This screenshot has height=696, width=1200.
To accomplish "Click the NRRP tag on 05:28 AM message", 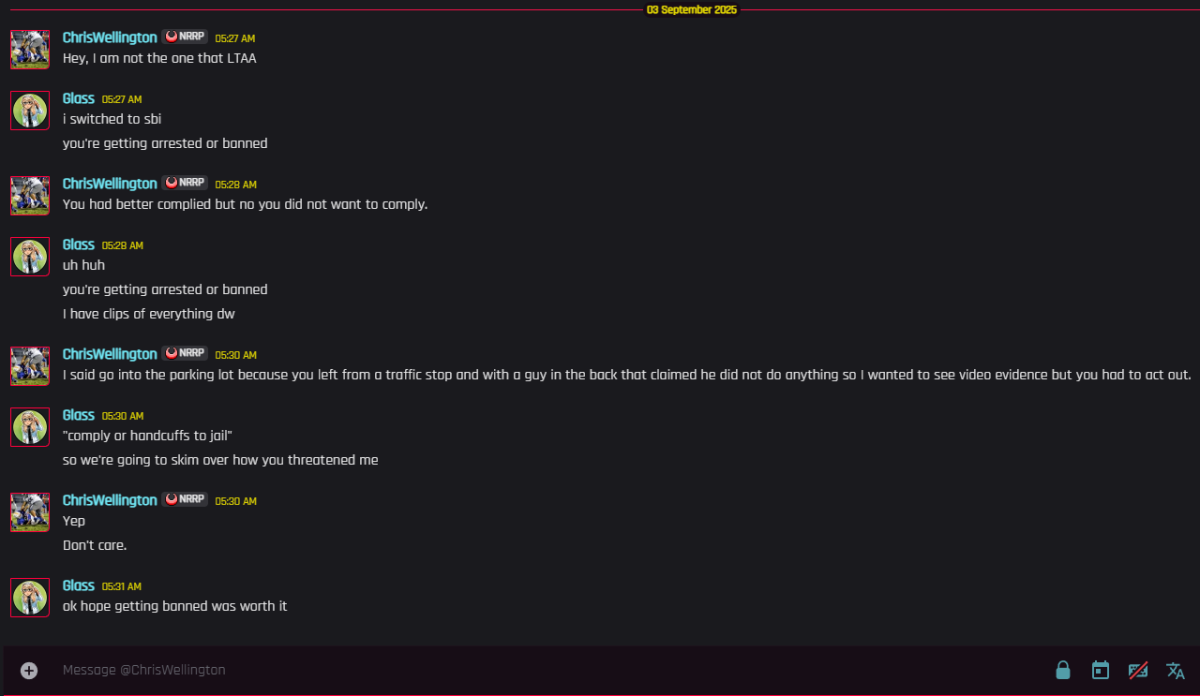I will coord(185,183).
